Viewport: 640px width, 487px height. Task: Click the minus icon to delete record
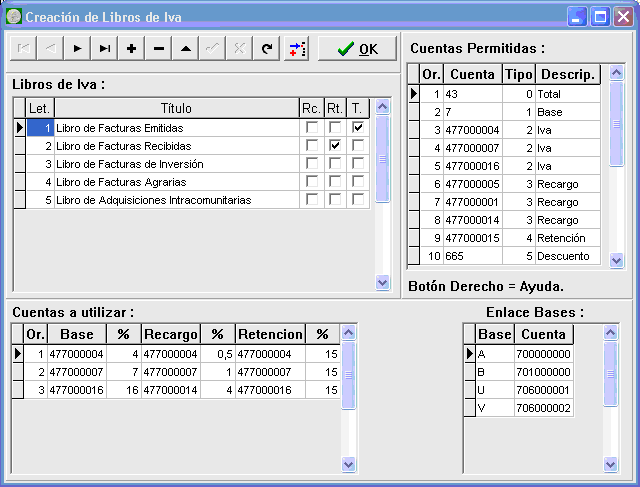point(158,48)
